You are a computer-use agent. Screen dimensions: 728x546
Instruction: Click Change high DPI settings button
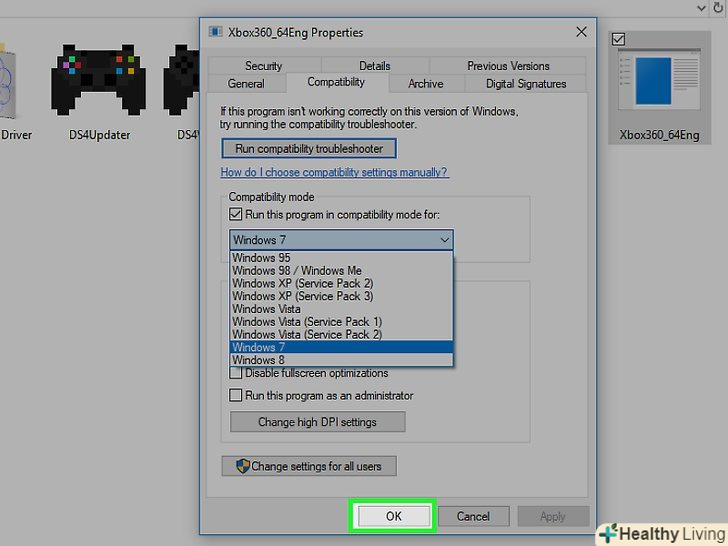tap(318, 422)
